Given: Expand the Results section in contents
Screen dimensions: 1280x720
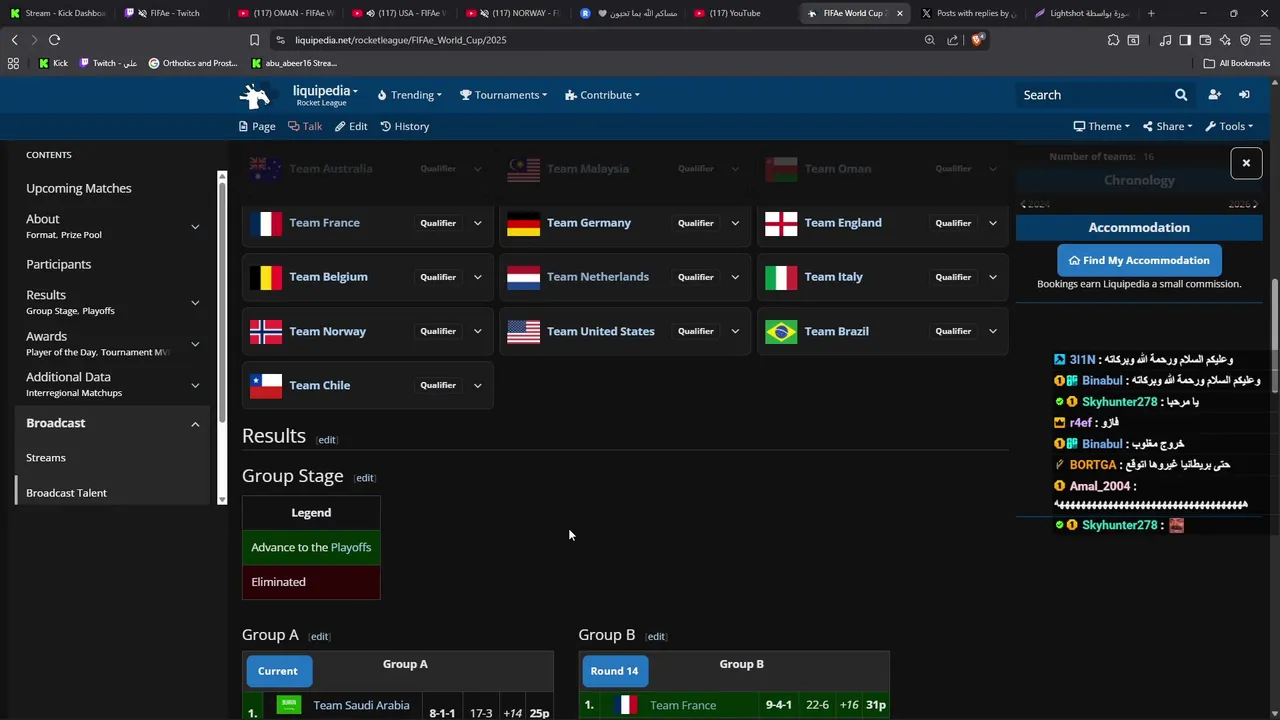Looking at the screenshot, I should pyautogui.click(x=195, y=302).
